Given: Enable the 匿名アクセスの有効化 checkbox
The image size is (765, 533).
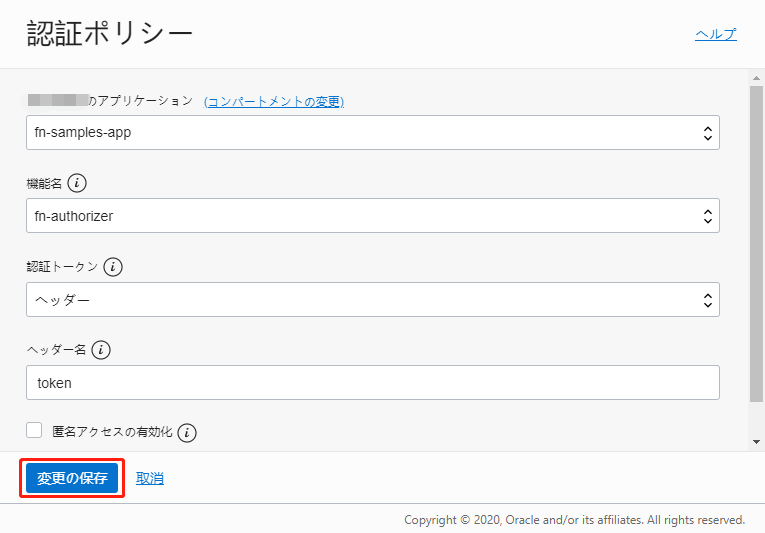Looking at the screenshot, I should pyautogui.click(x=34, y=431).
